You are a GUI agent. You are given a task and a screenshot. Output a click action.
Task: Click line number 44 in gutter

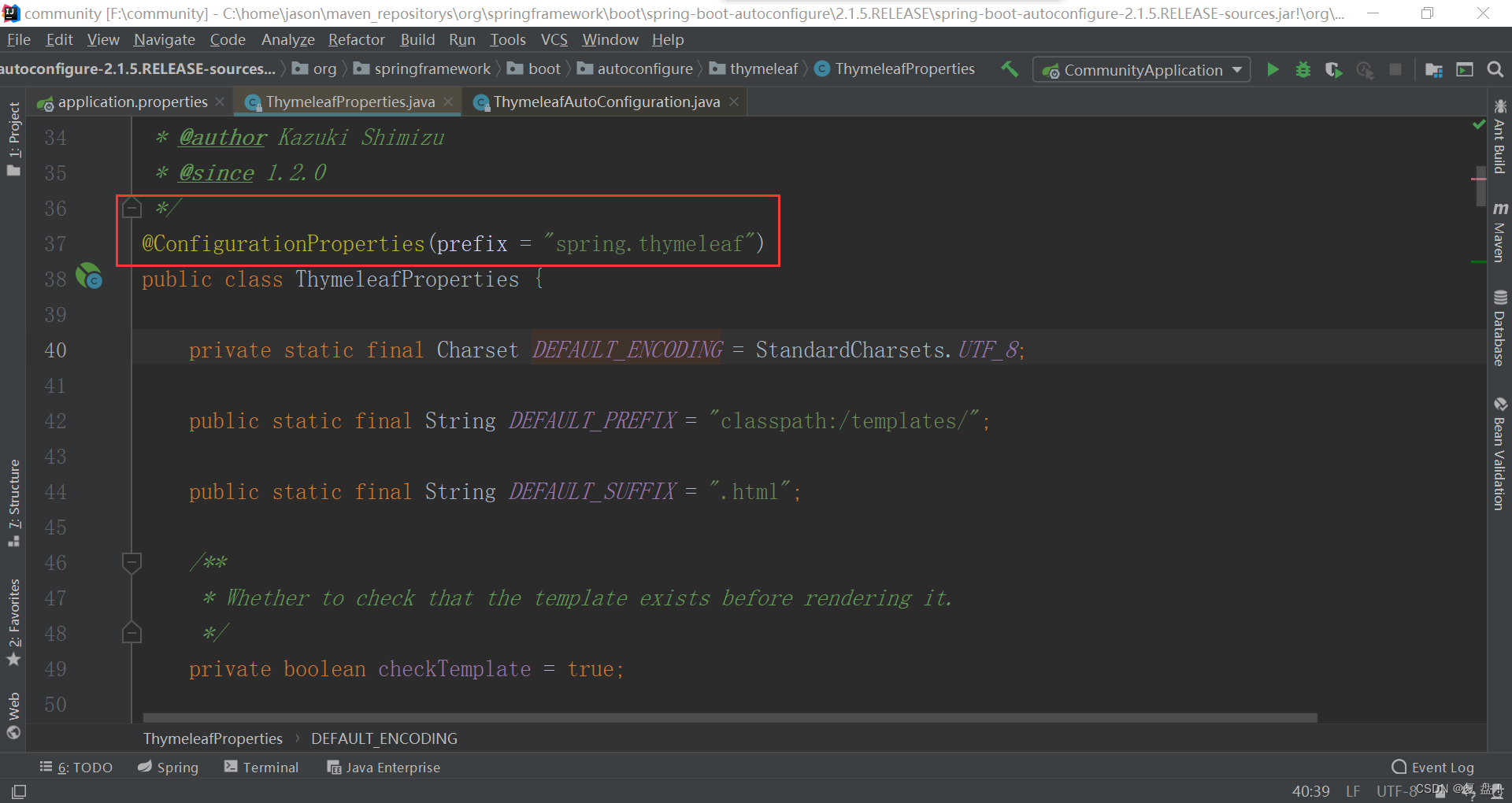pos(55,492)
